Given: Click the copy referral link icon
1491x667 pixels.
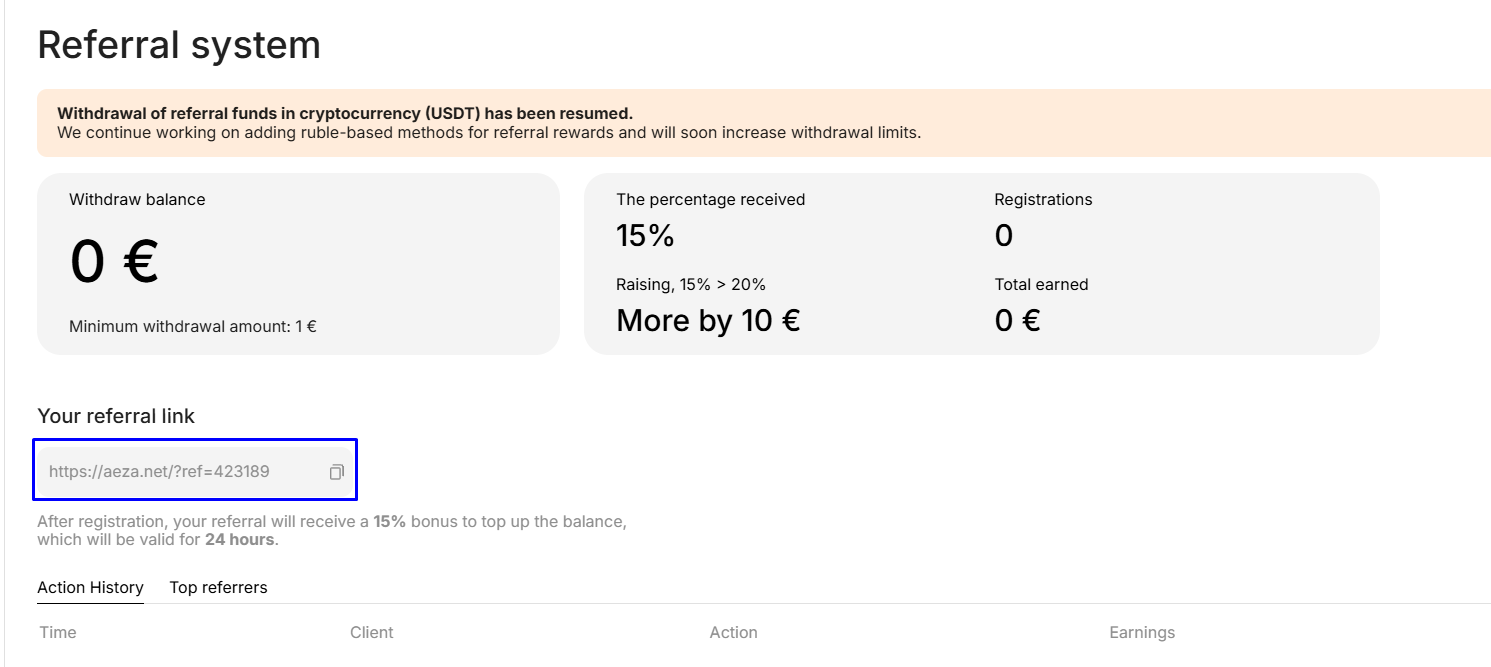Looking at the screenshot, I should pyautogui.click(x=337, y=472).
